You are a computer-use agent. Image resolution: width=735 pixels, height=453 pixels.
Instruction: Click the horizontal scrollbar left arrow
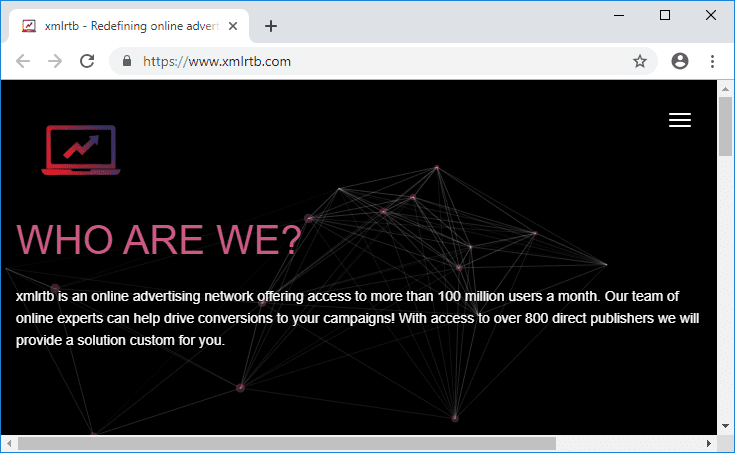click(9, 443)
